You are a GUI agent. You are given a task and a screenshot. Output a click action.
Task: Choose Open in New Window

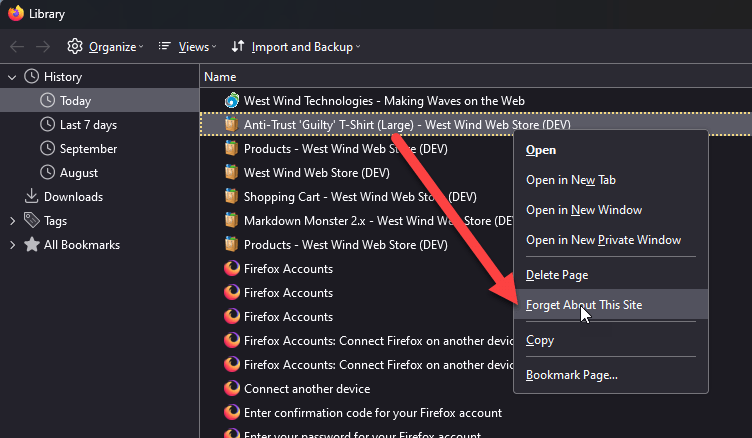(x=611, y=210)
